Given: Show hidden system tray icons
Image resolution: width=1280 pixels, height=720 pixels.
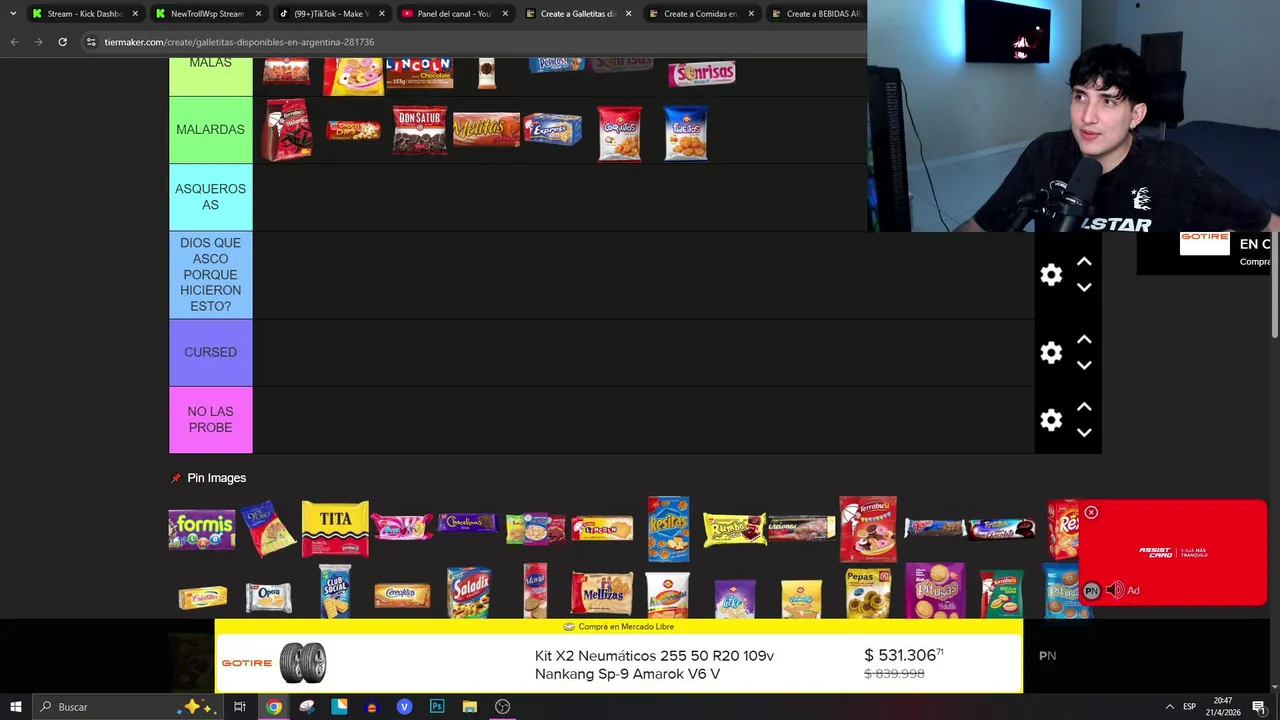Looking at the screenshot, I should (x=1169, y=707).
